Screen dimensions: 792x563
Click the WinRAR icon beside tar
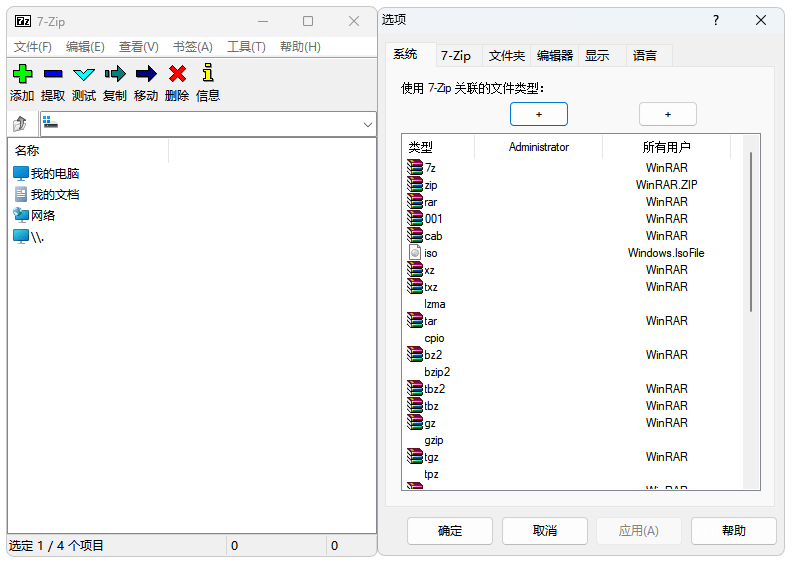[415, 321]
